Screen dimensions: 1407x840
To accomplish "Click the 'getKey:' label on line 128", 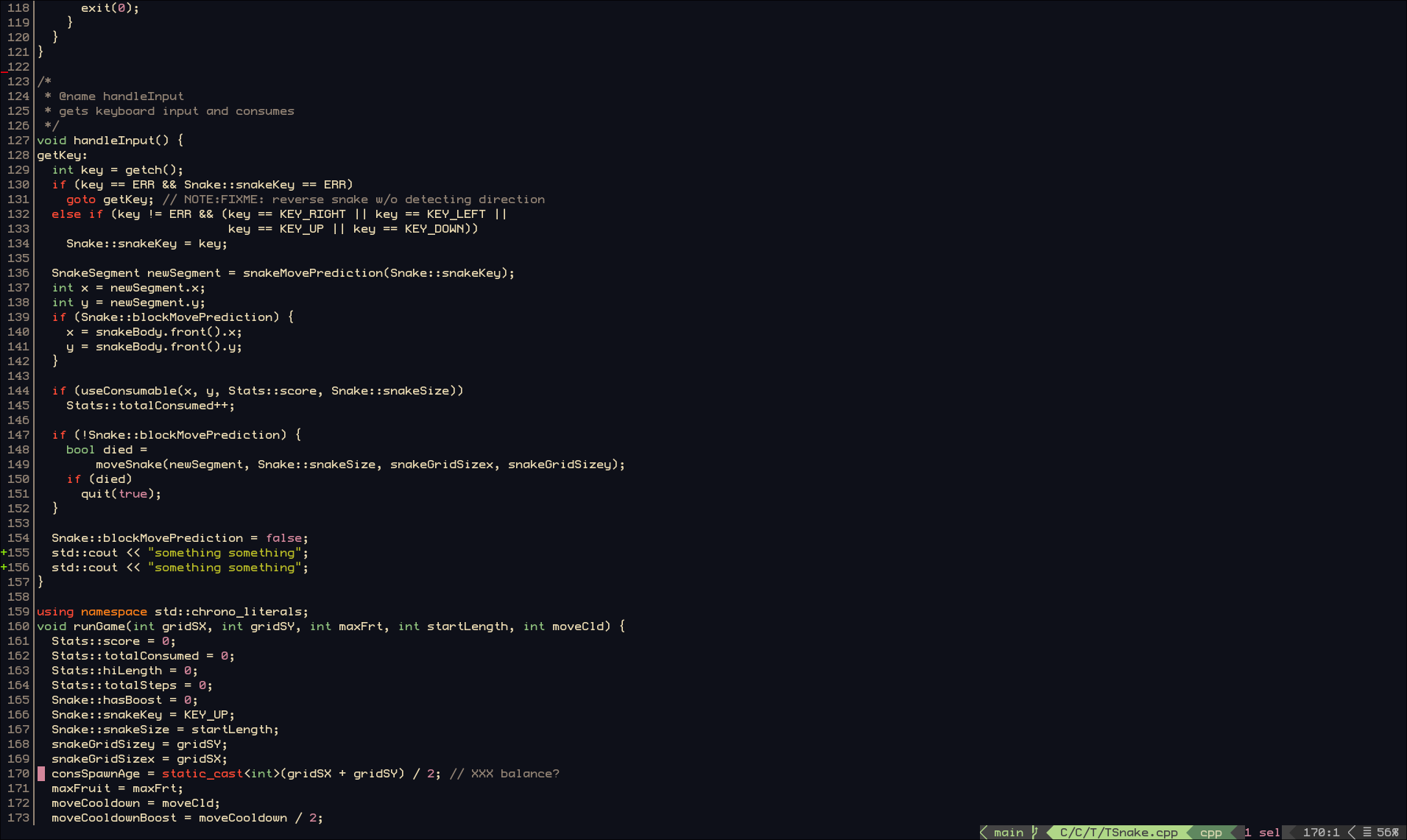I will click(62, 155).
